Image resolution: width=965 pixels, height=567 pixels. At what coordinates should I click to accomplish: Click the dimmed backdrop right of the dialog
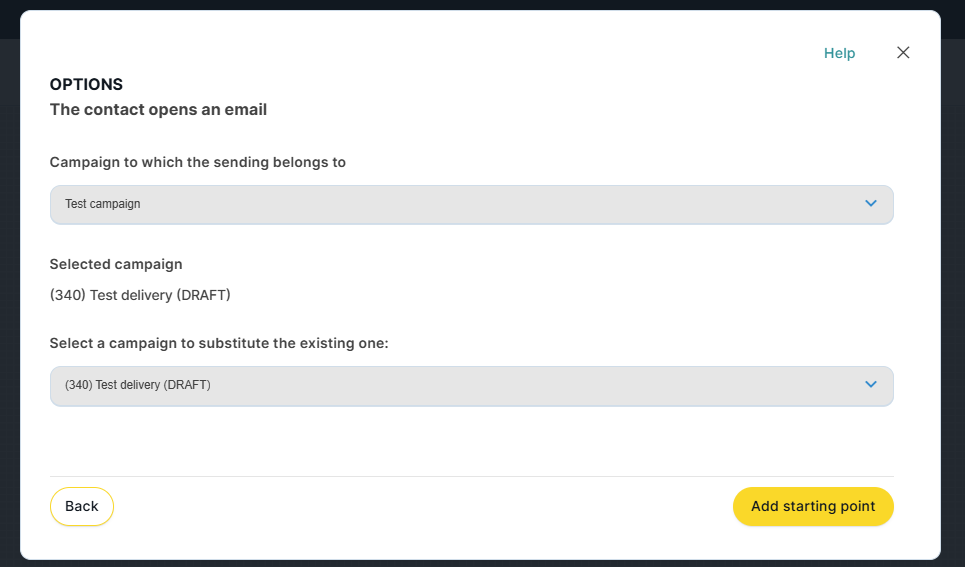click(x=953, y=300)
